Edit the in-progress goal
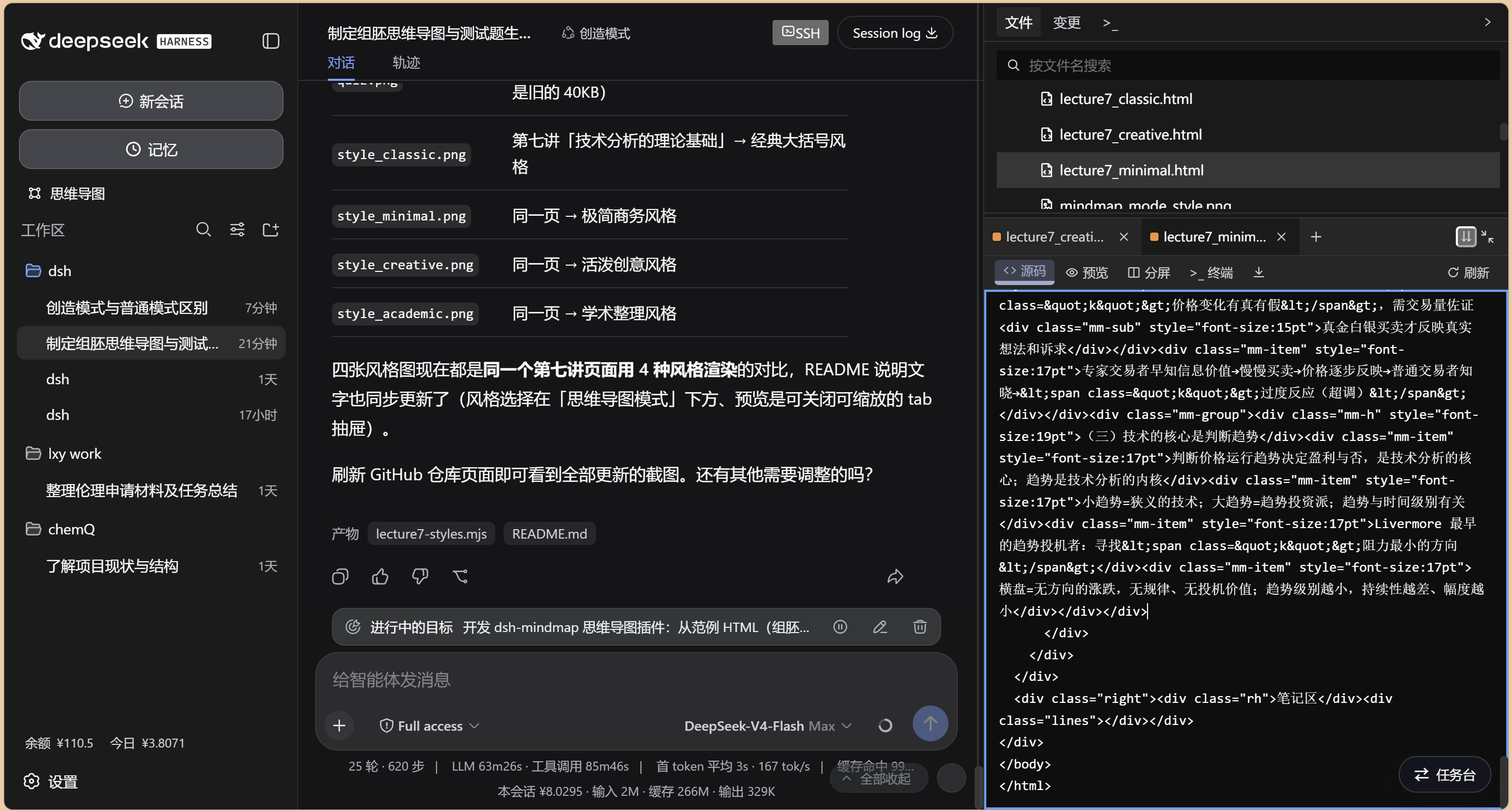The image size is (1512, 810). coord(880,627)
